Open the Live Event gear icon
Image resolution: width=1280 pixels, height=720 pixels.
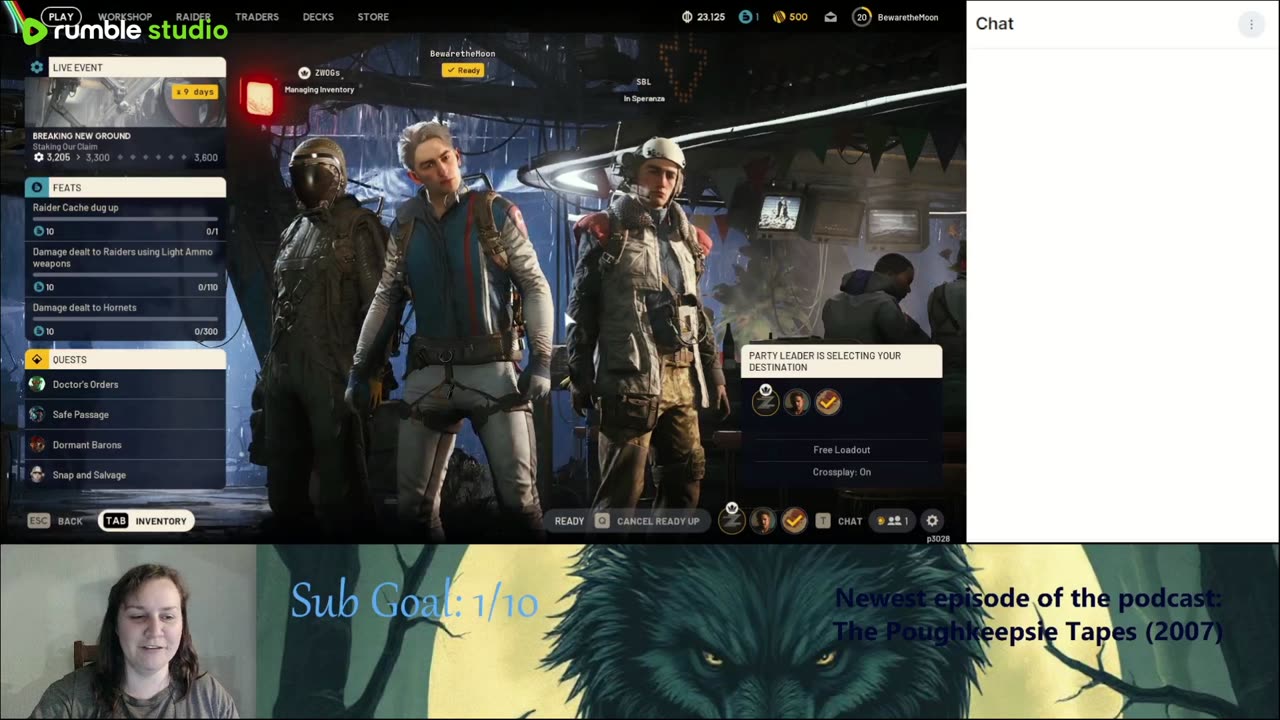click(x=37, y=67)
